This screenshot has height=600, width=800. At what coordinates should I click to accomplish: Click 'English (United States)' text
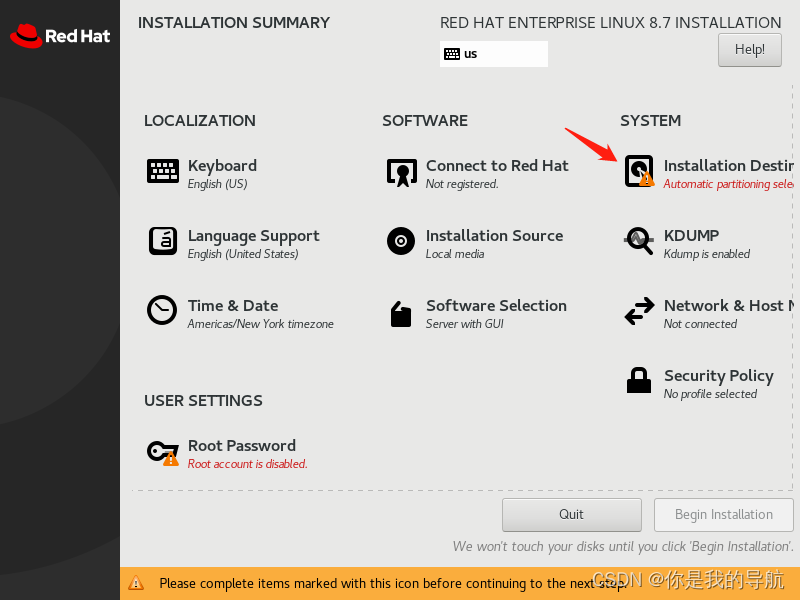[243, 254]
